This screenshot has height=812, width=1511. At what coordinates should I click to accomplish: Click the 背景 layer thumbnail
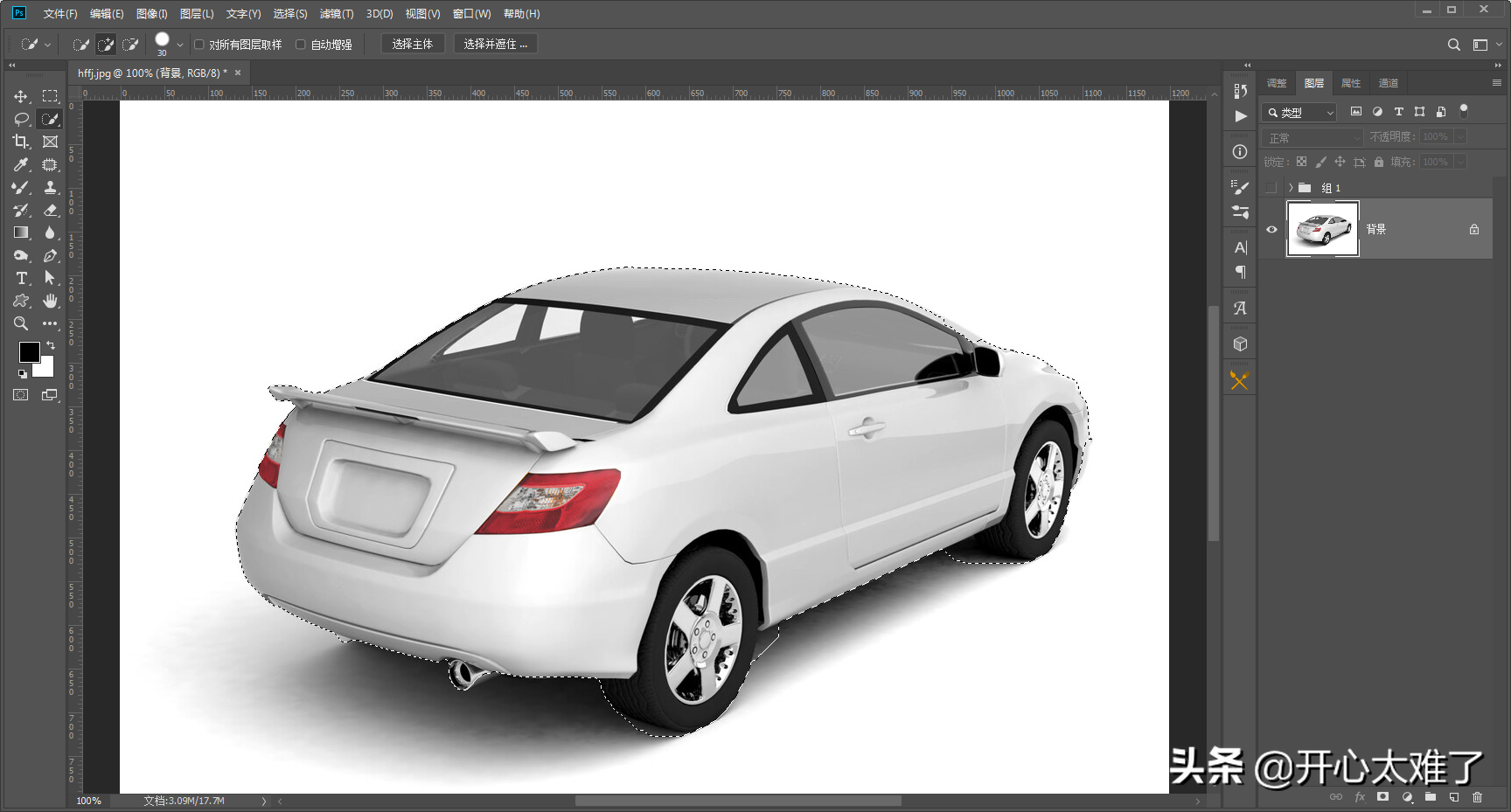1322,229
